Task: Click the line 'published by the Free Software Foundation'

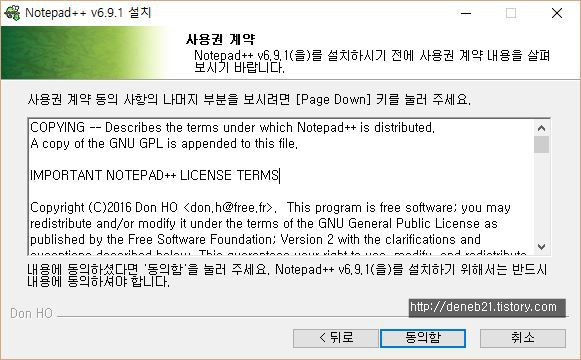Action: 255,240
